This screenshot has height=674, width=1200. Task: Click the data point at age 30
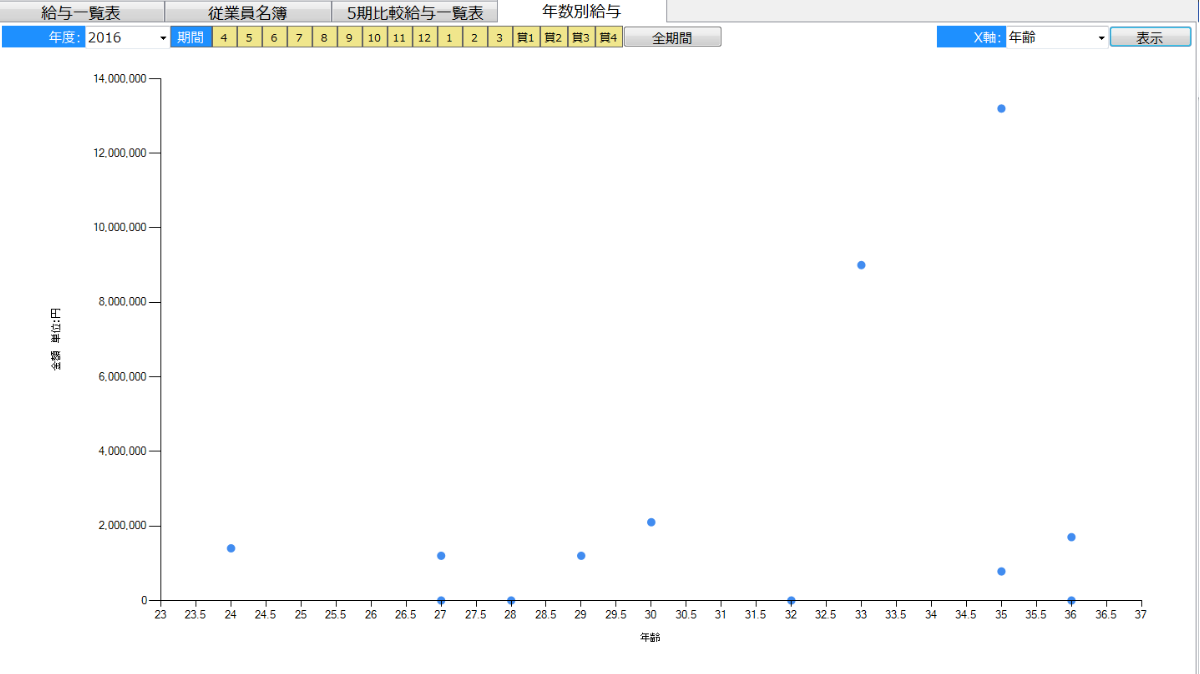click(651, 522)
